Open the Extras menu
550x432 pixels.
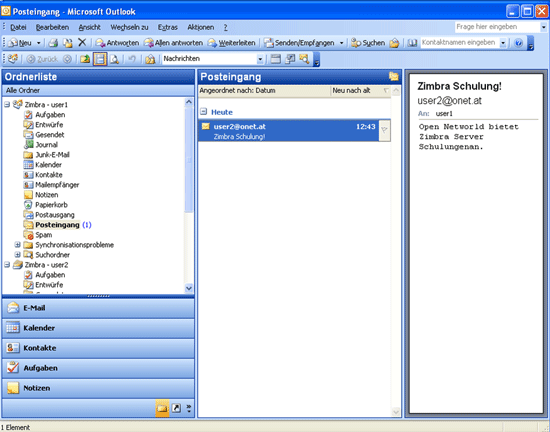pyautogui.click(x=168, y=27)
